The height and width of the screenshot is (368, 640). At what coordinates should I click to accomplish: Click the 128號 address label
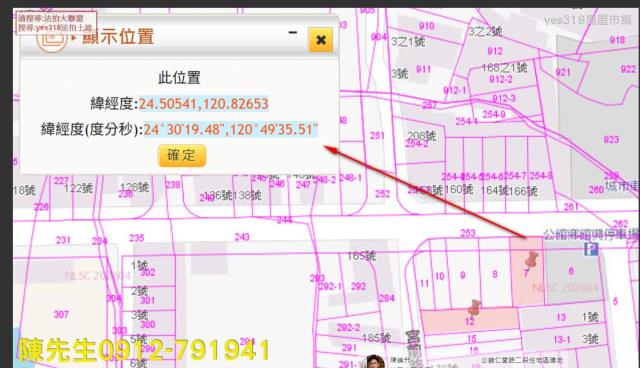[134, 187]
